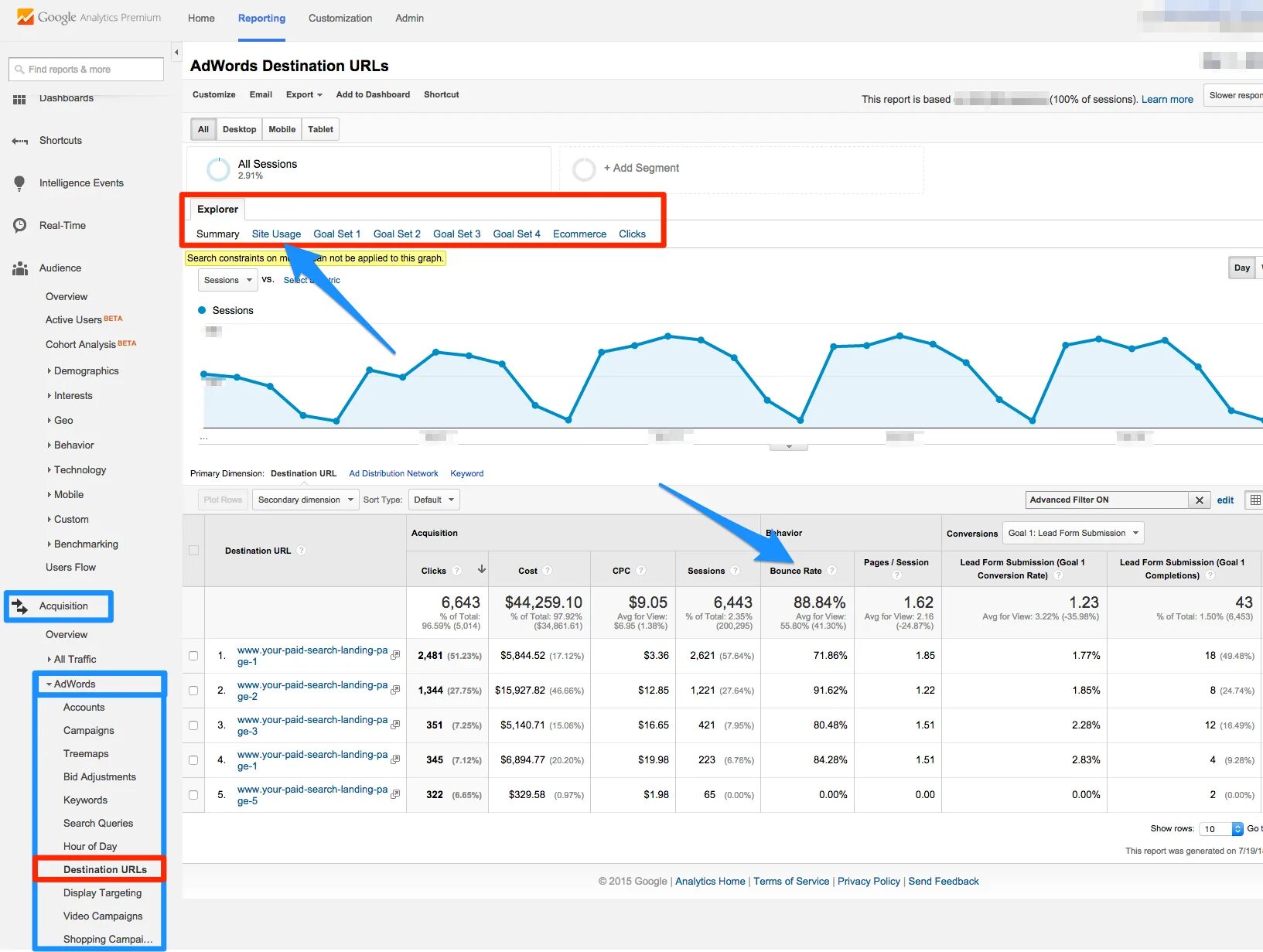Click the Audience people icon

(19, 268)
